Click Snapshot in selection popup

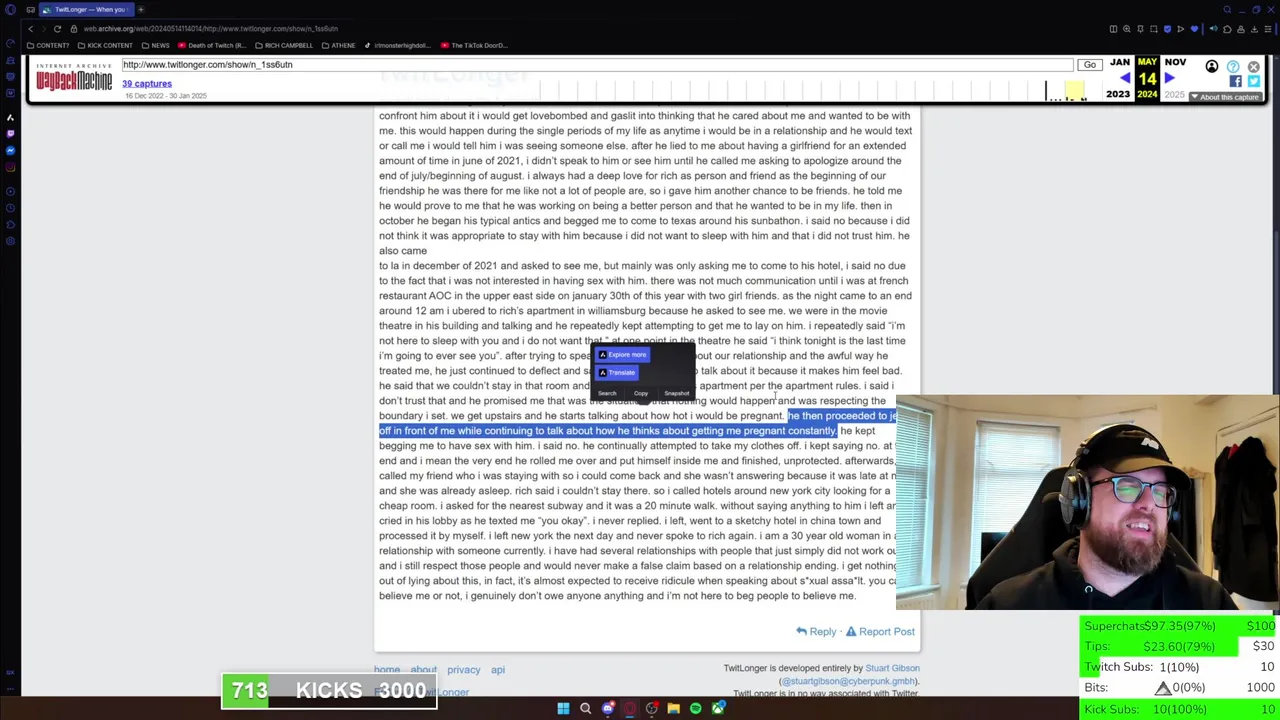tap(676, 393)
